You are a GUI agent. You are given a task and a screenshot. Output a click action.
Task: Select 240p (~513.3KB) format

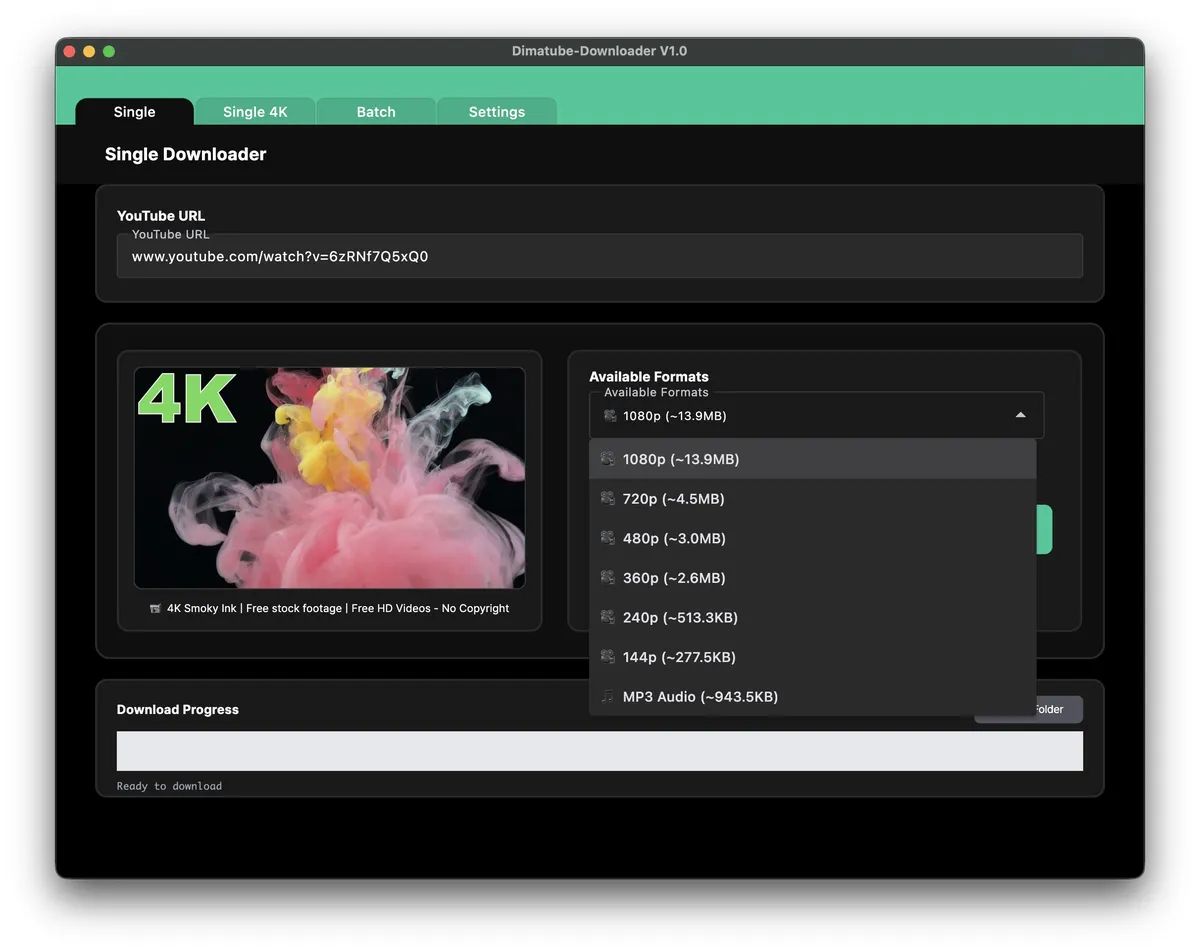coord(813,617)
